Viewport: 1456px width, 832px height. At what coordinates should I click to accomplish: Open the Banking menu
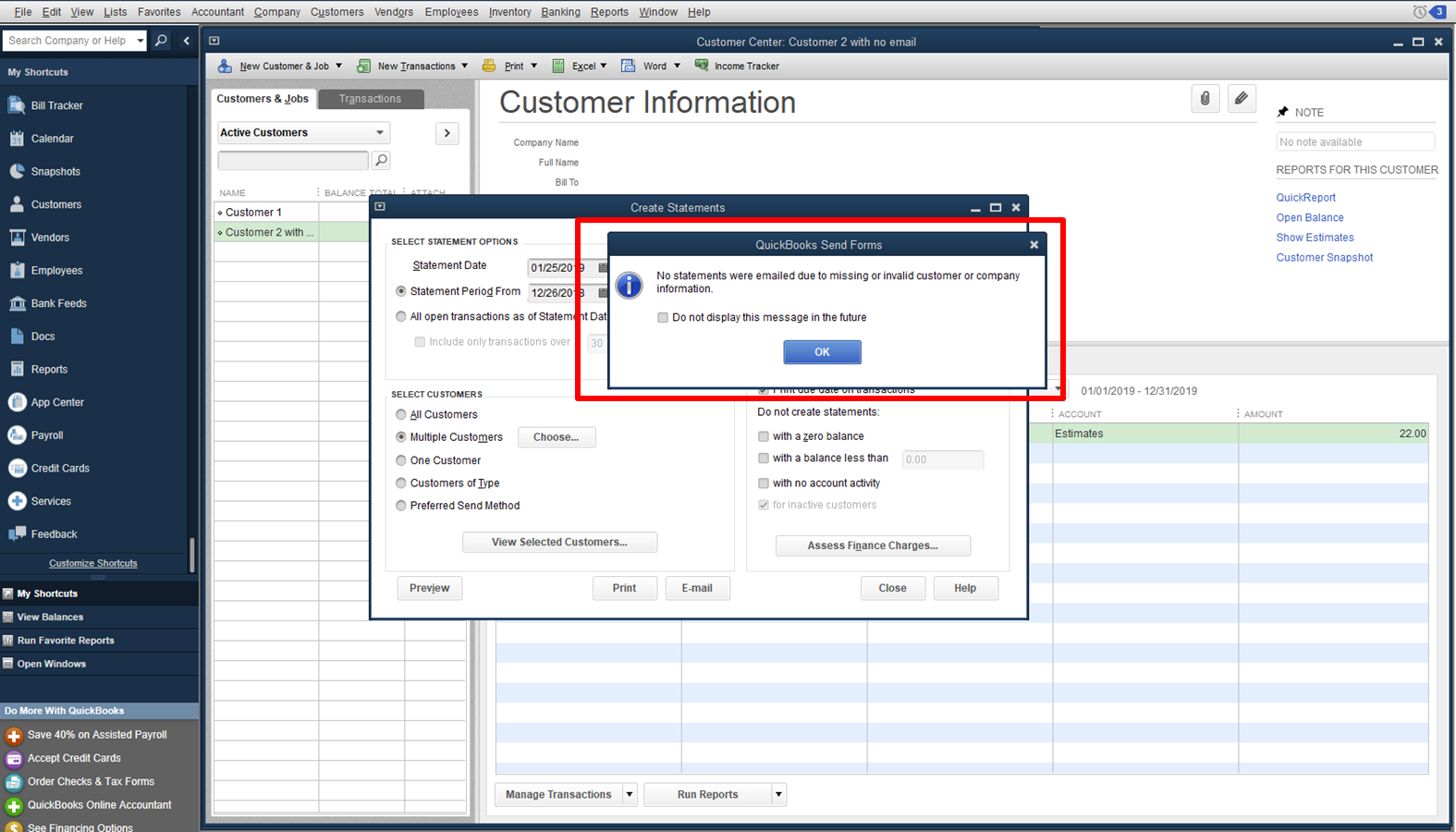point(560,12)
